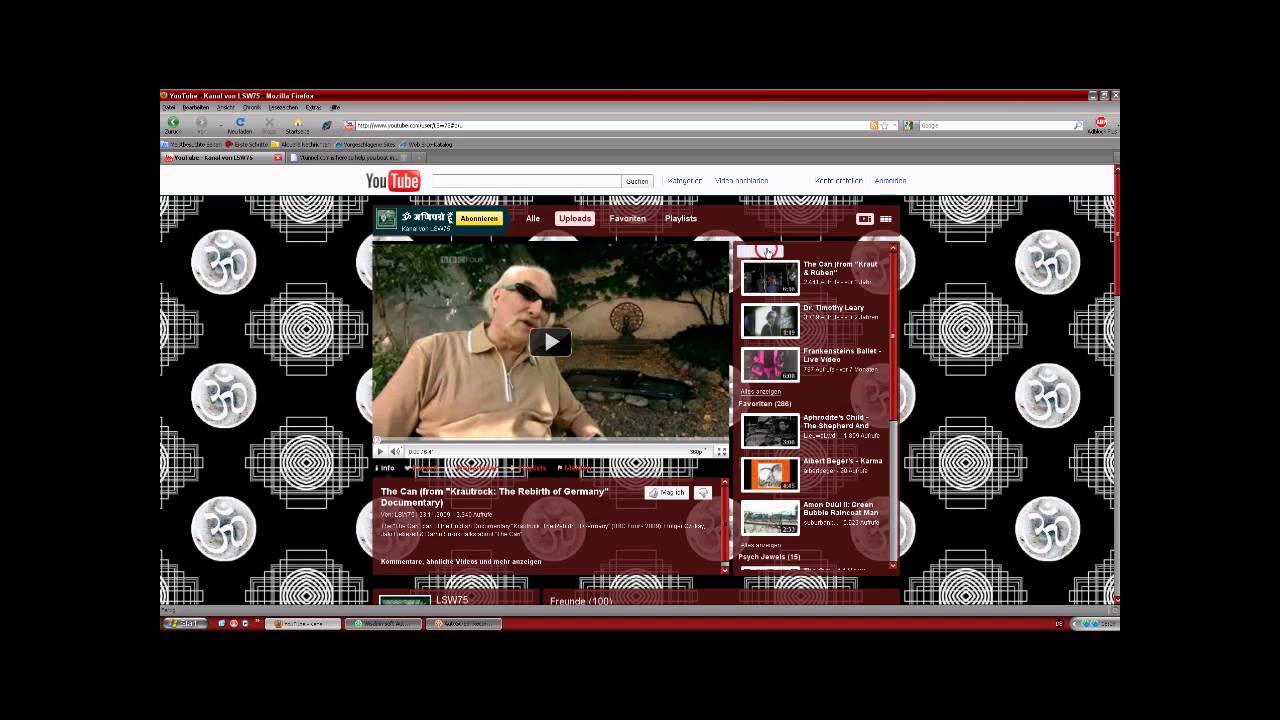Select the Uploads channel tab

tap(575, 219)
